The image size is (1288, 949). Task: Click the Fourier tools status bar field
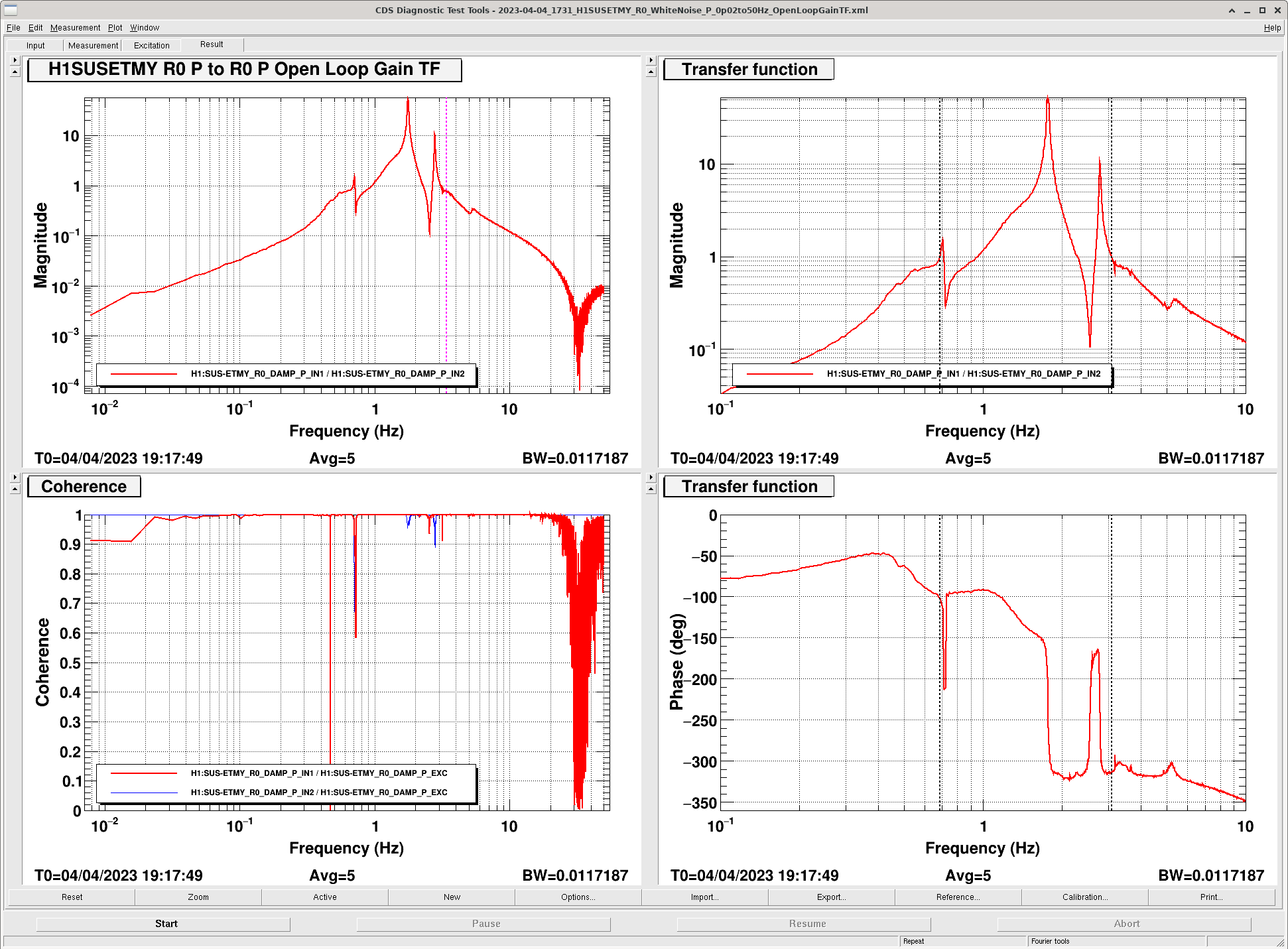(1117, 942)
